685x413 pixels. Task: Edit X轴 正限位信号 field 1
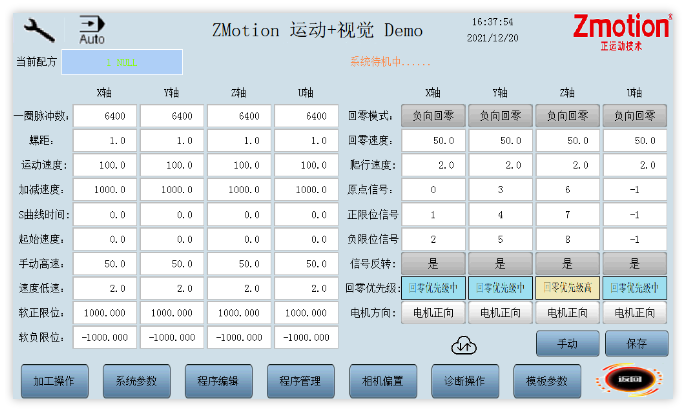click(433, 215)
